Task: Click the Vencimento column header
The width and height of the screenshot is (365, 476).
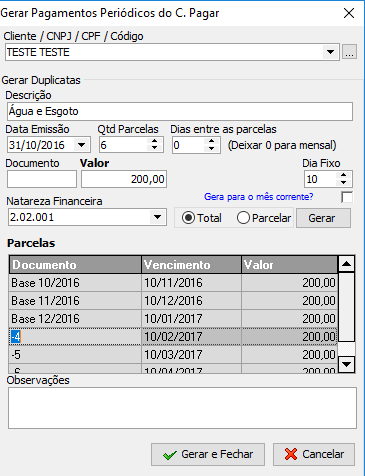Action: [x=191, y=265]
